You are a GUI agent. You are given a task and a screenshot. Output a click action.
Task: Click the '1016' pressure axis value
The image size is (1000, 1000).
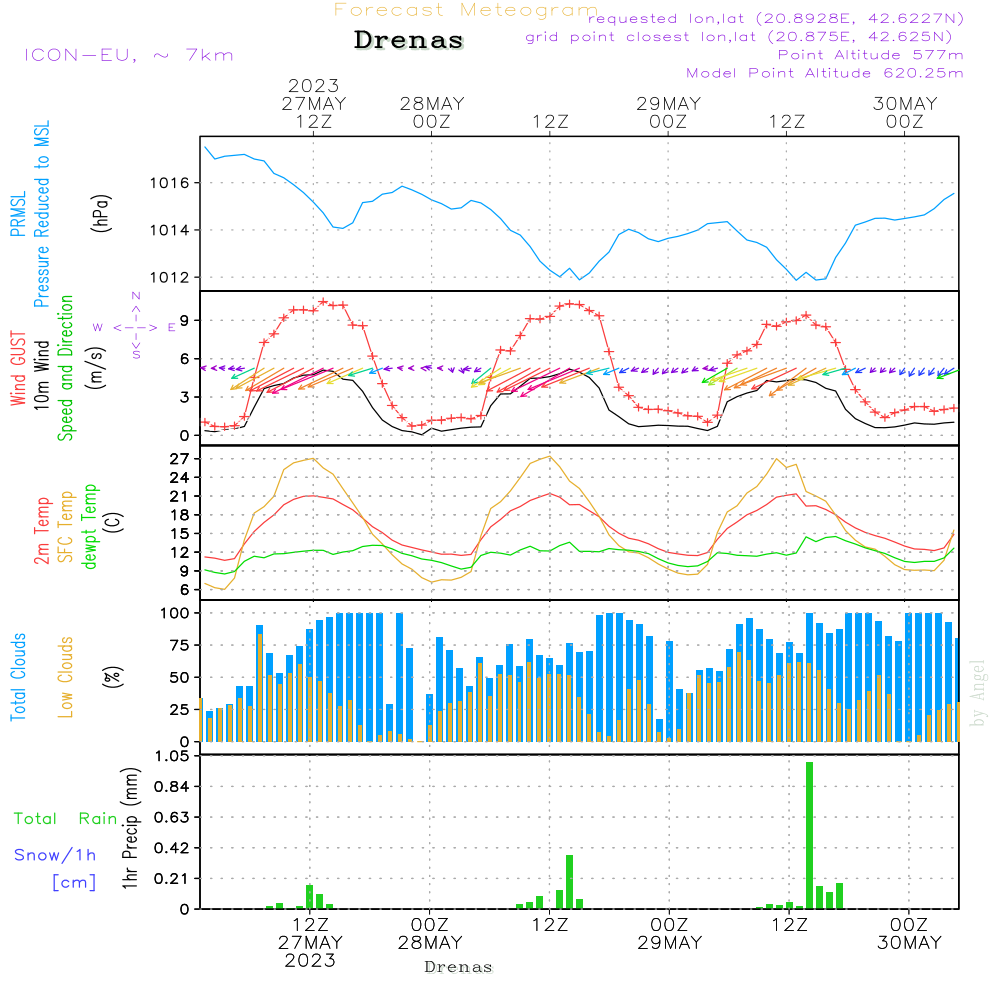169,184
